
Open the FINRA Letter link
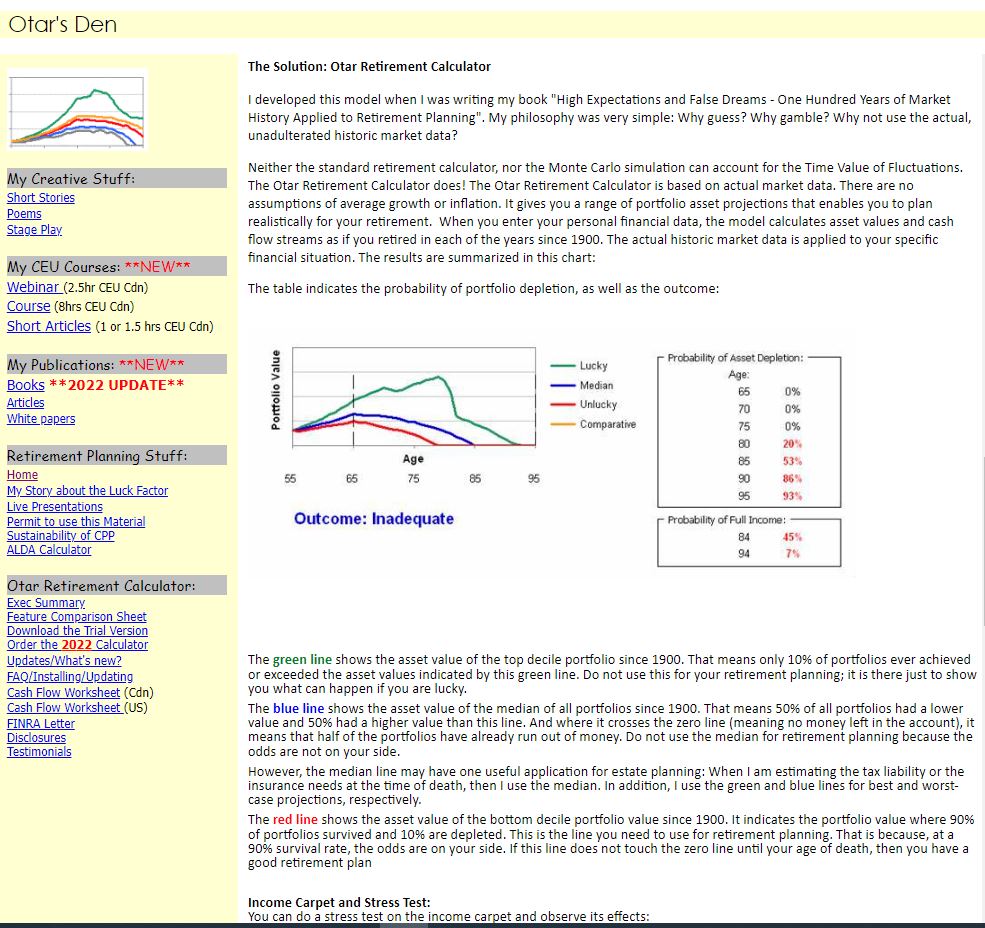(x=41, y=724)
